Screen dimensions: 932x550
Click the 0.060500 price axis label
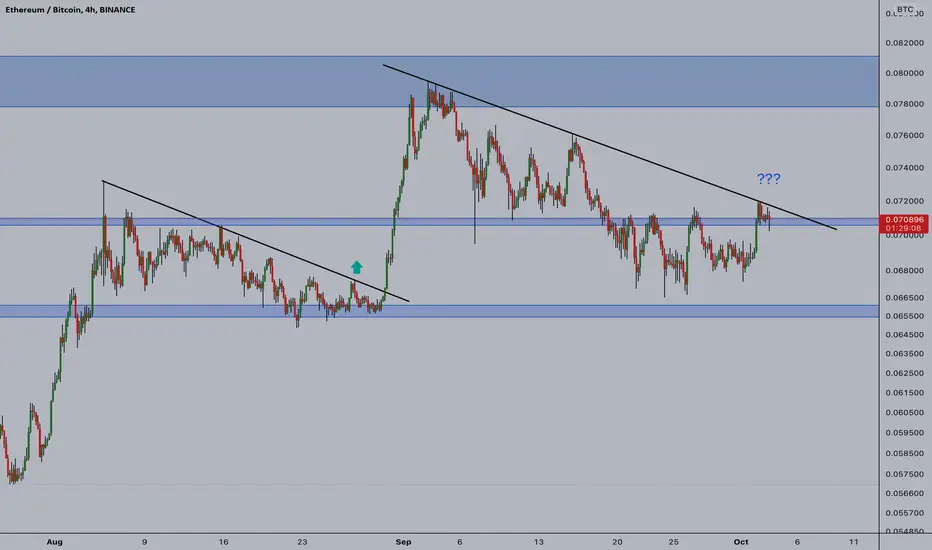click(905, 413)
